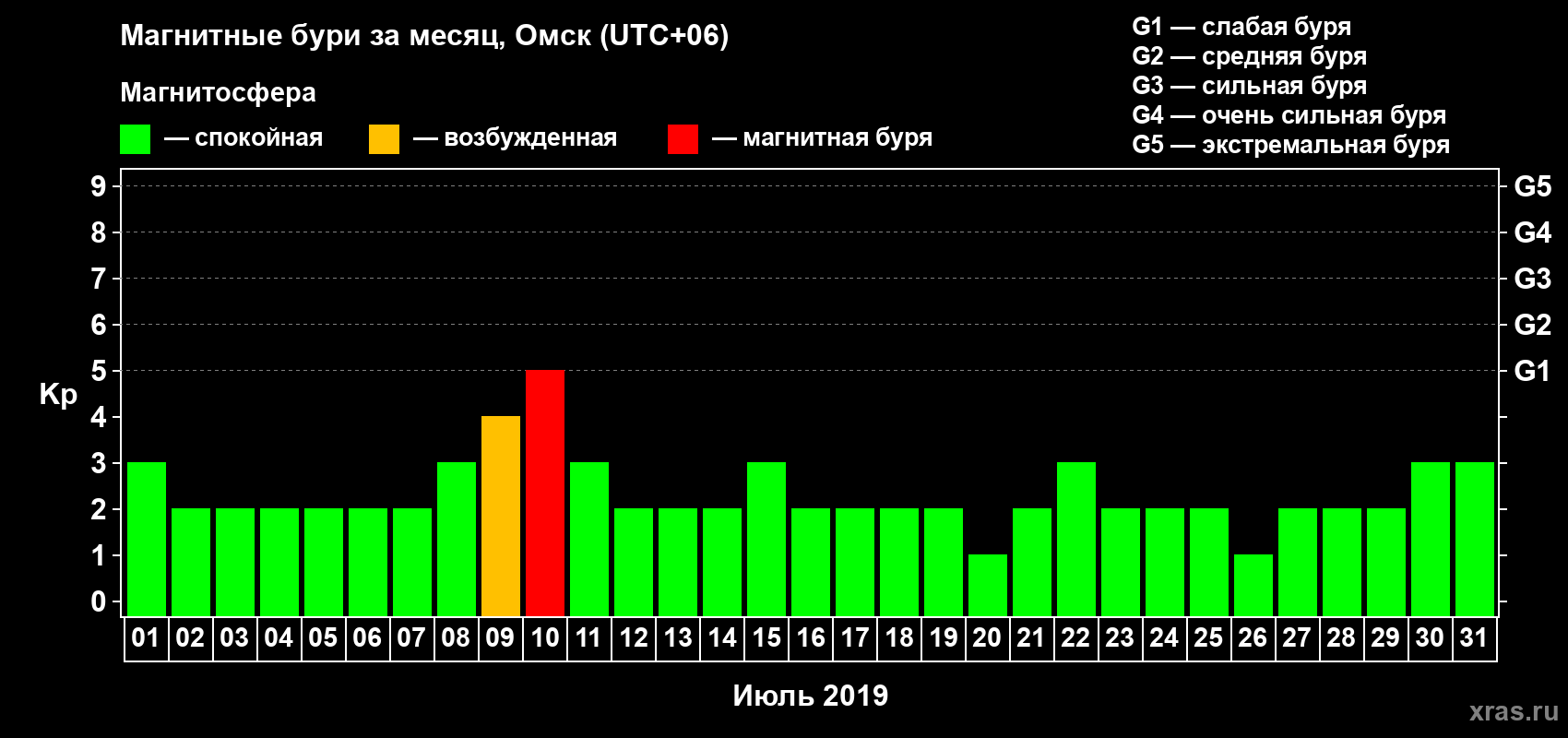Click the green bar for day 15

(766, 539)
